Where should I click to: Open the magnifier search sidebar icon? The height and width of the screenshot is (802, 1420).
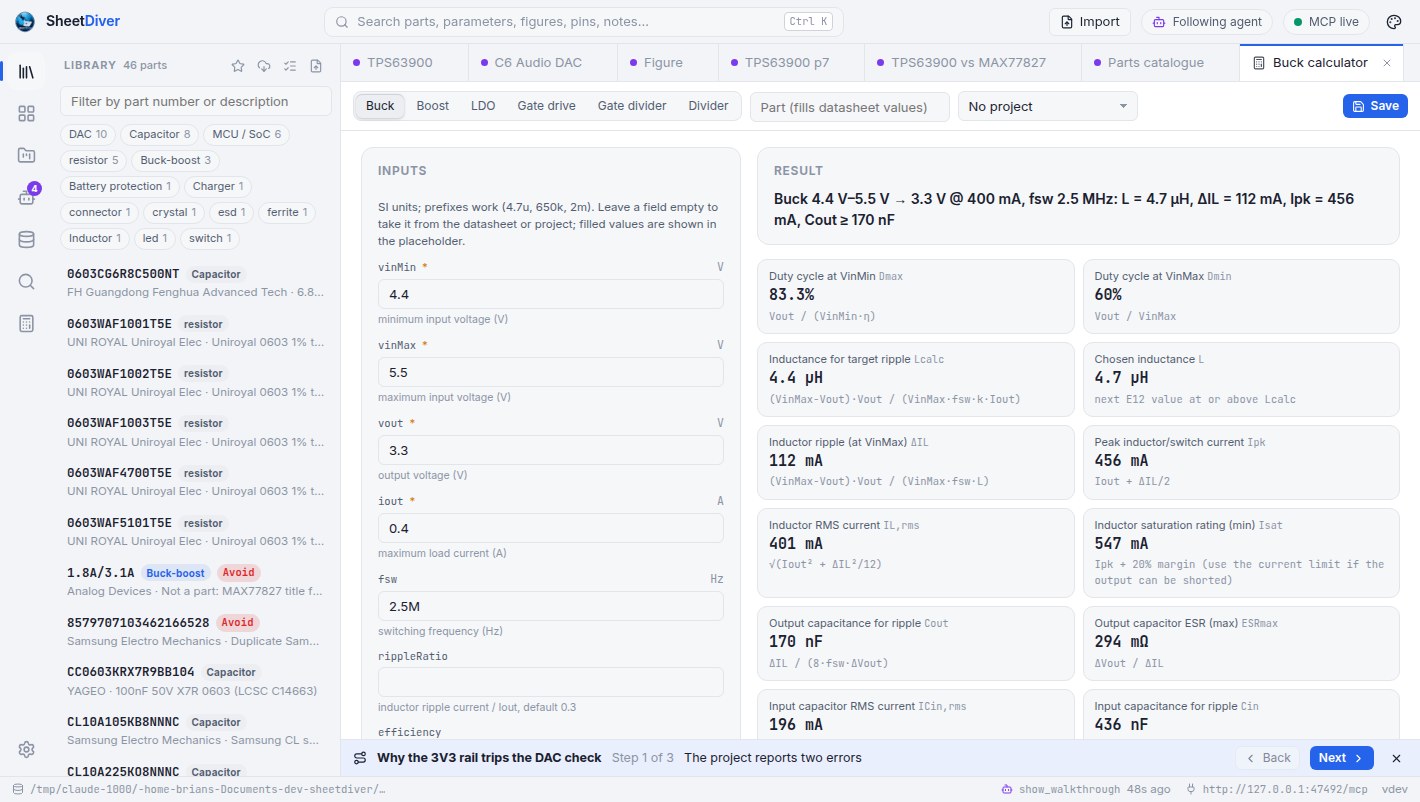(x=26, y=281)
